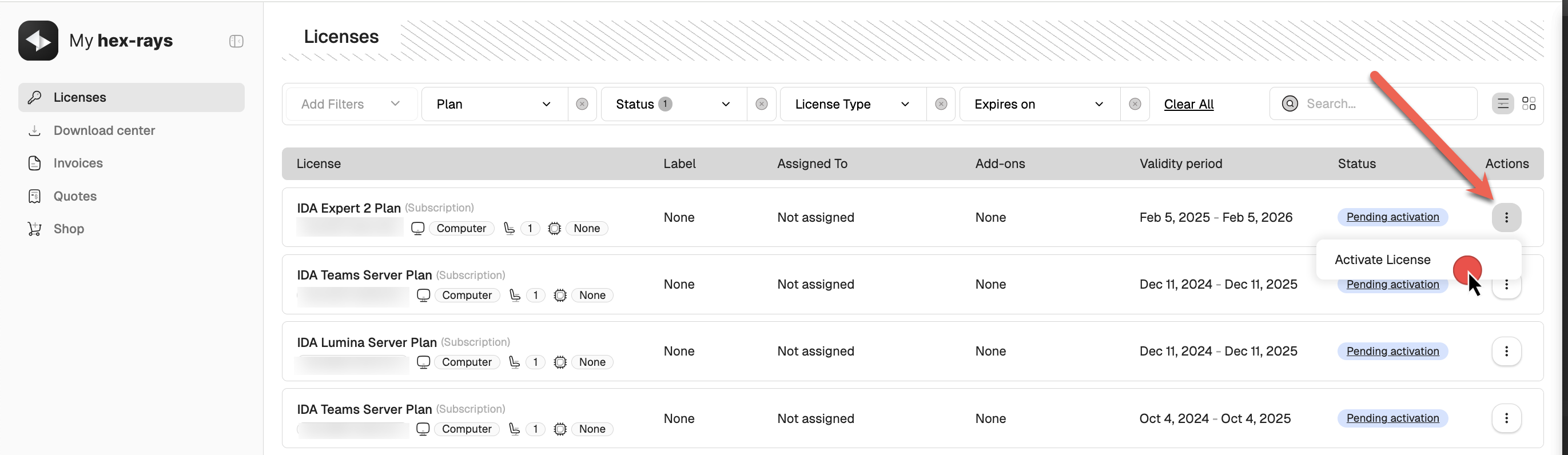The image size is (1568, 455).
Task: Collapse the sidebar panel toggle icon
Action: [x=236, y=41]
